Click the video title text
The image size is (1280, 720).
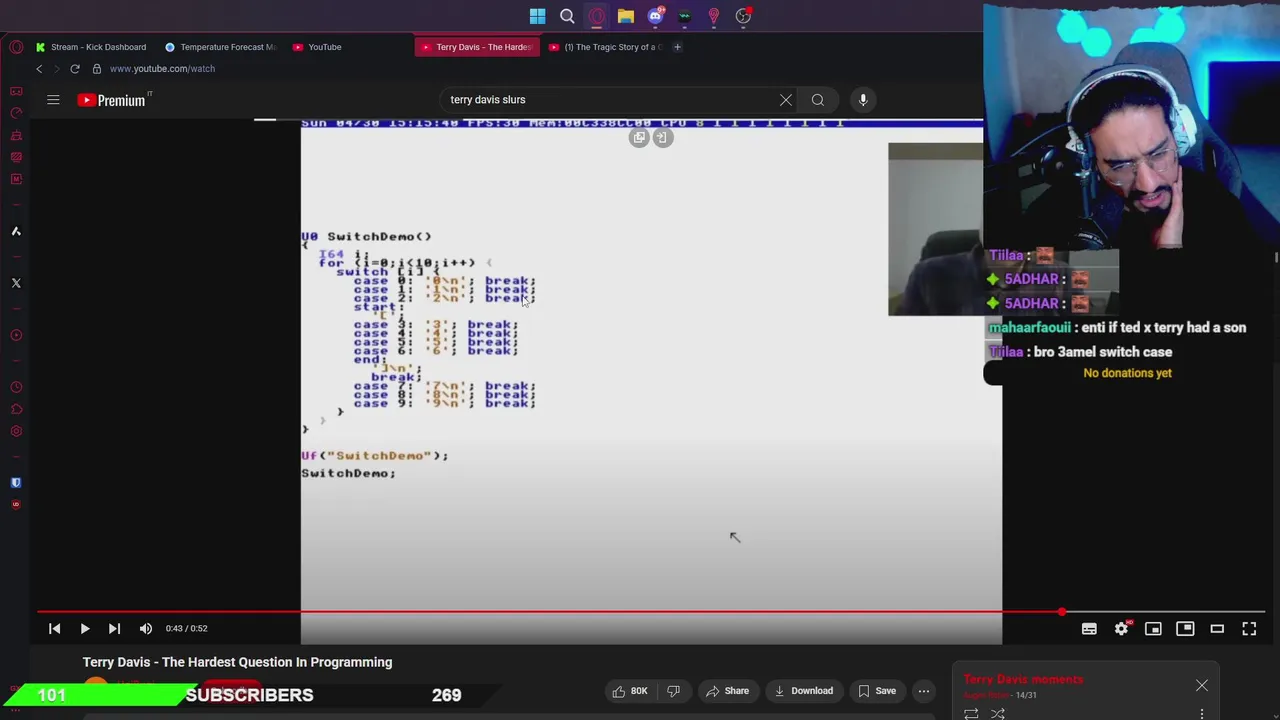coord(237,662)
